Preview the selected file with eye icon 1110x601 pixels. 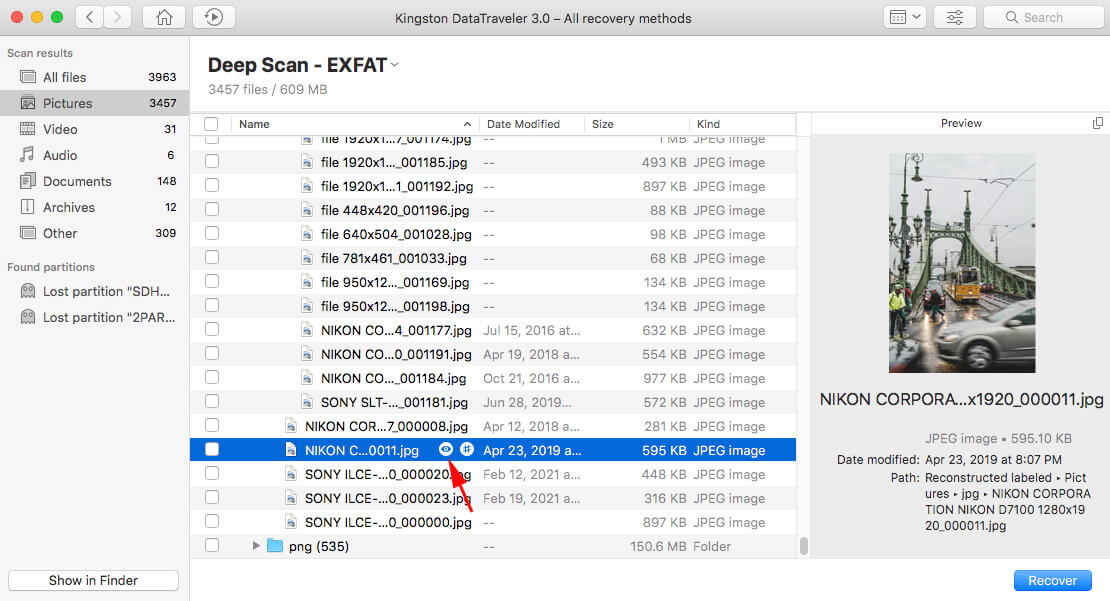point(445,450)
